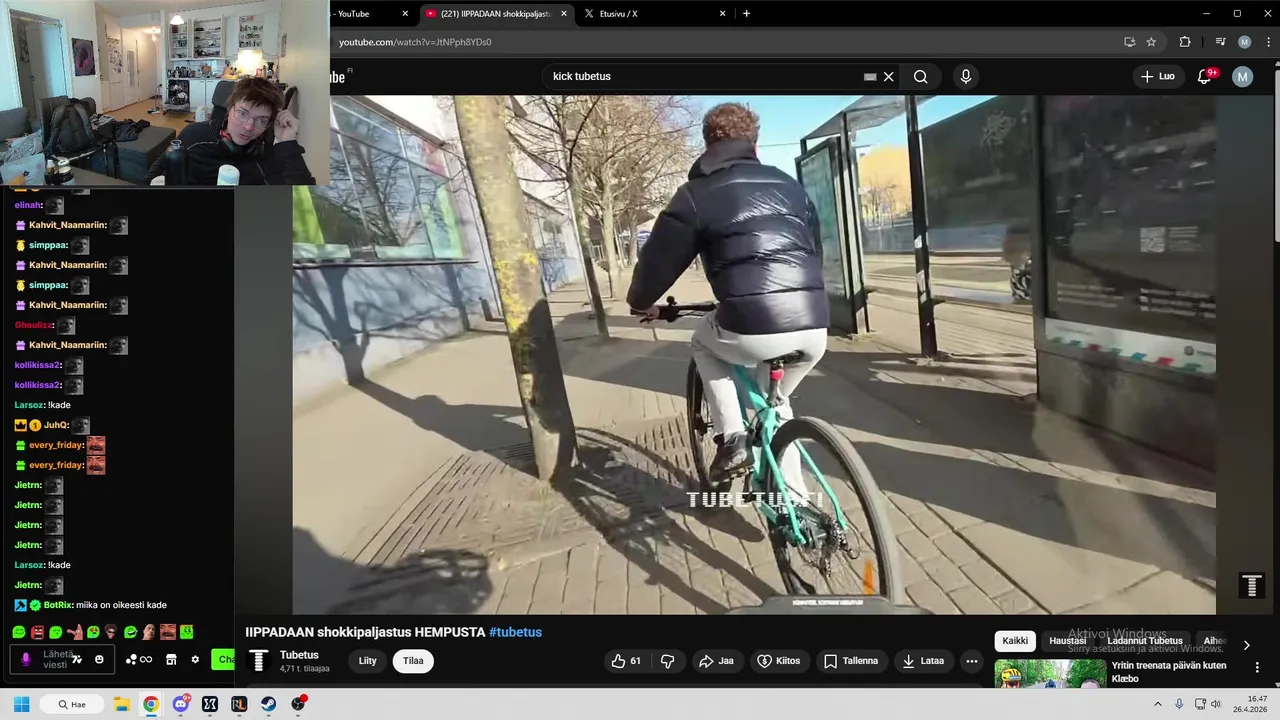Like the video with thumbs up
The width and height of the screenshot is (1280, 720).
627,661
